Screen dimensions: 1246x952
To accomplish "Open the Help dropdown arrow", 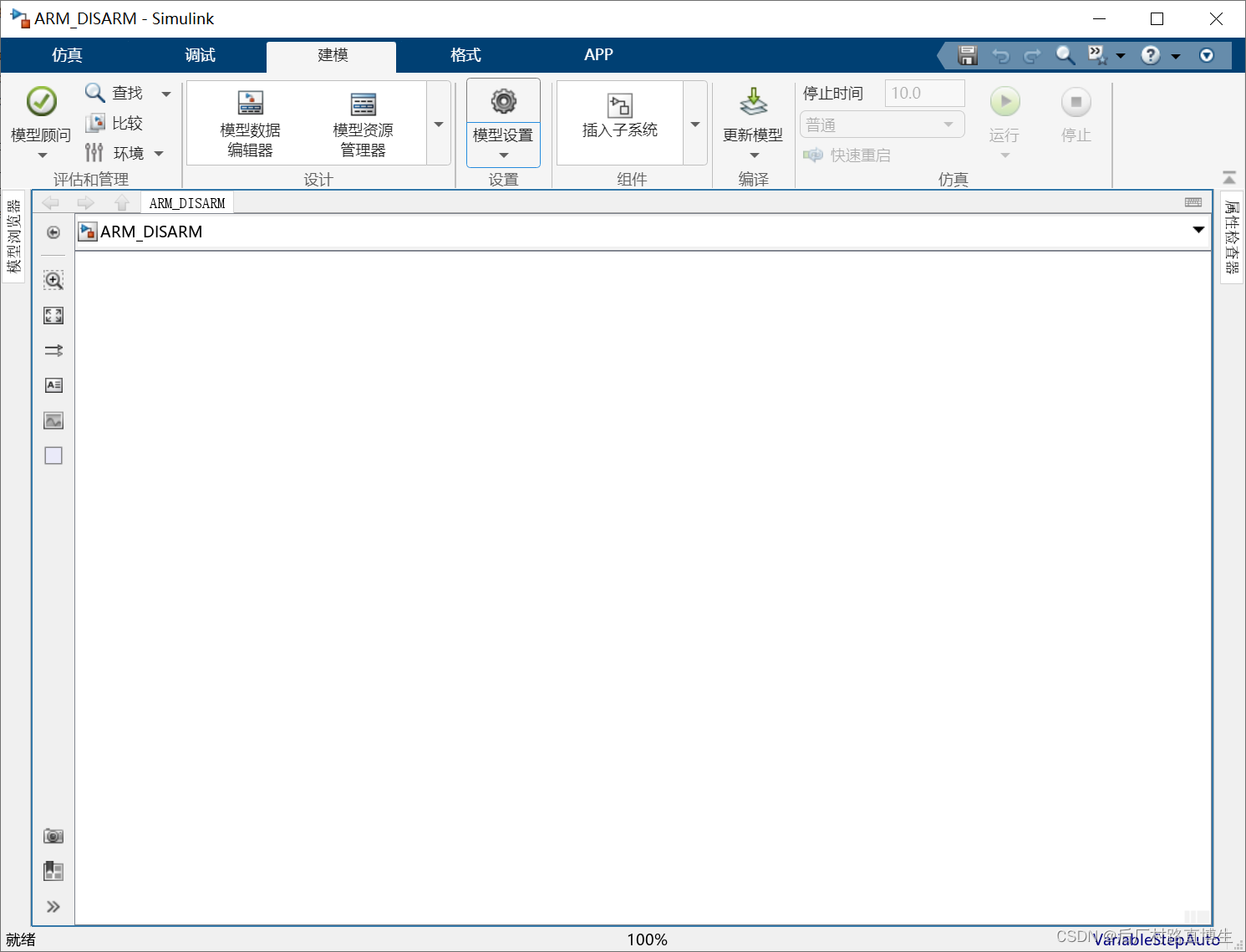I will (x=1175, y=56).
